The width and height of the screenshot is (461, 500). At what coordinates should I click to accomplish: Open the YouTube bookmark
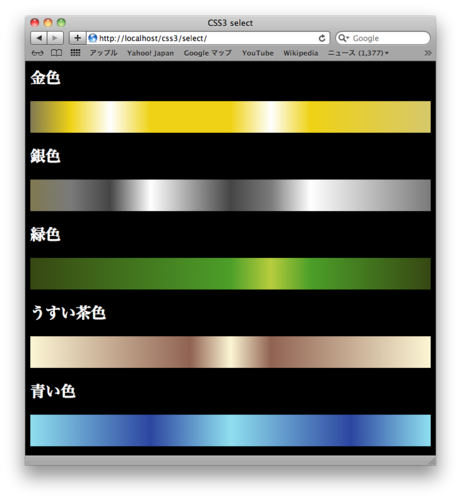click(258, 53)
